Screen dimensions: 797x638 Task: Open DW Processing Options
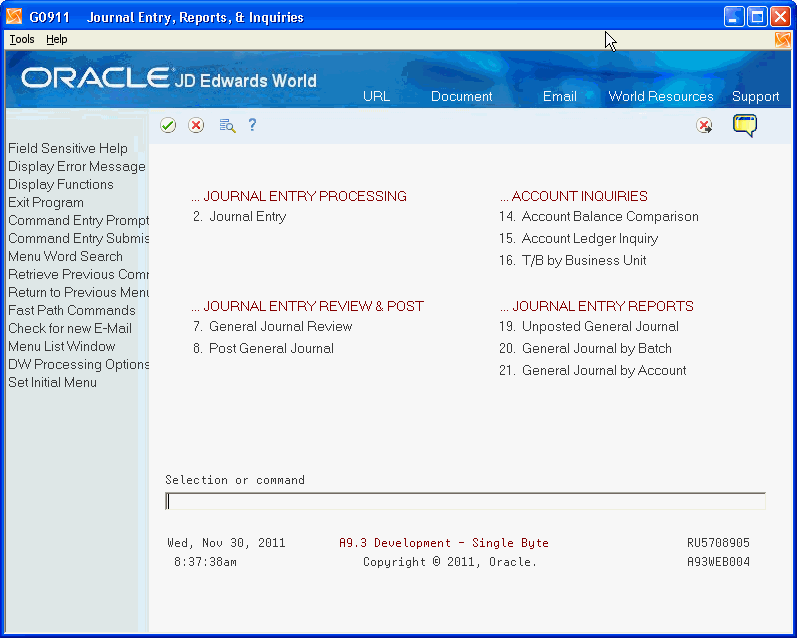(78, 364)
